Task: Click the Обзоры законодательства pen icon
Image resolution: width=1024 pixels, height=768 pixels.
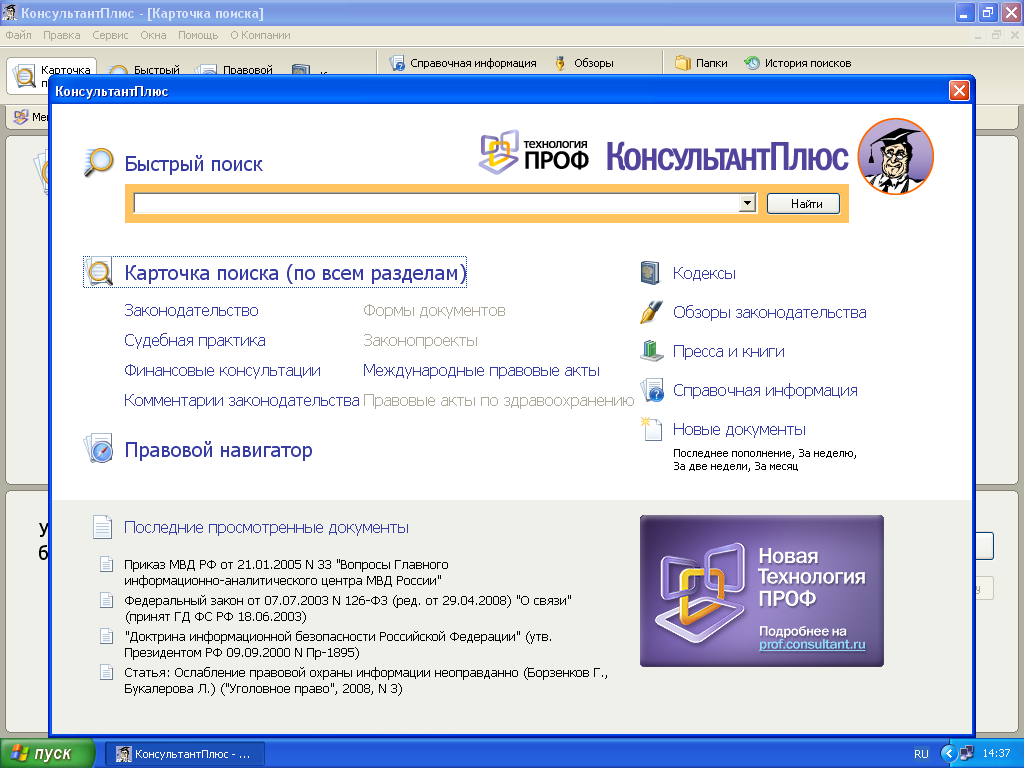Action: pyautogui.click(x=651, y=312)
